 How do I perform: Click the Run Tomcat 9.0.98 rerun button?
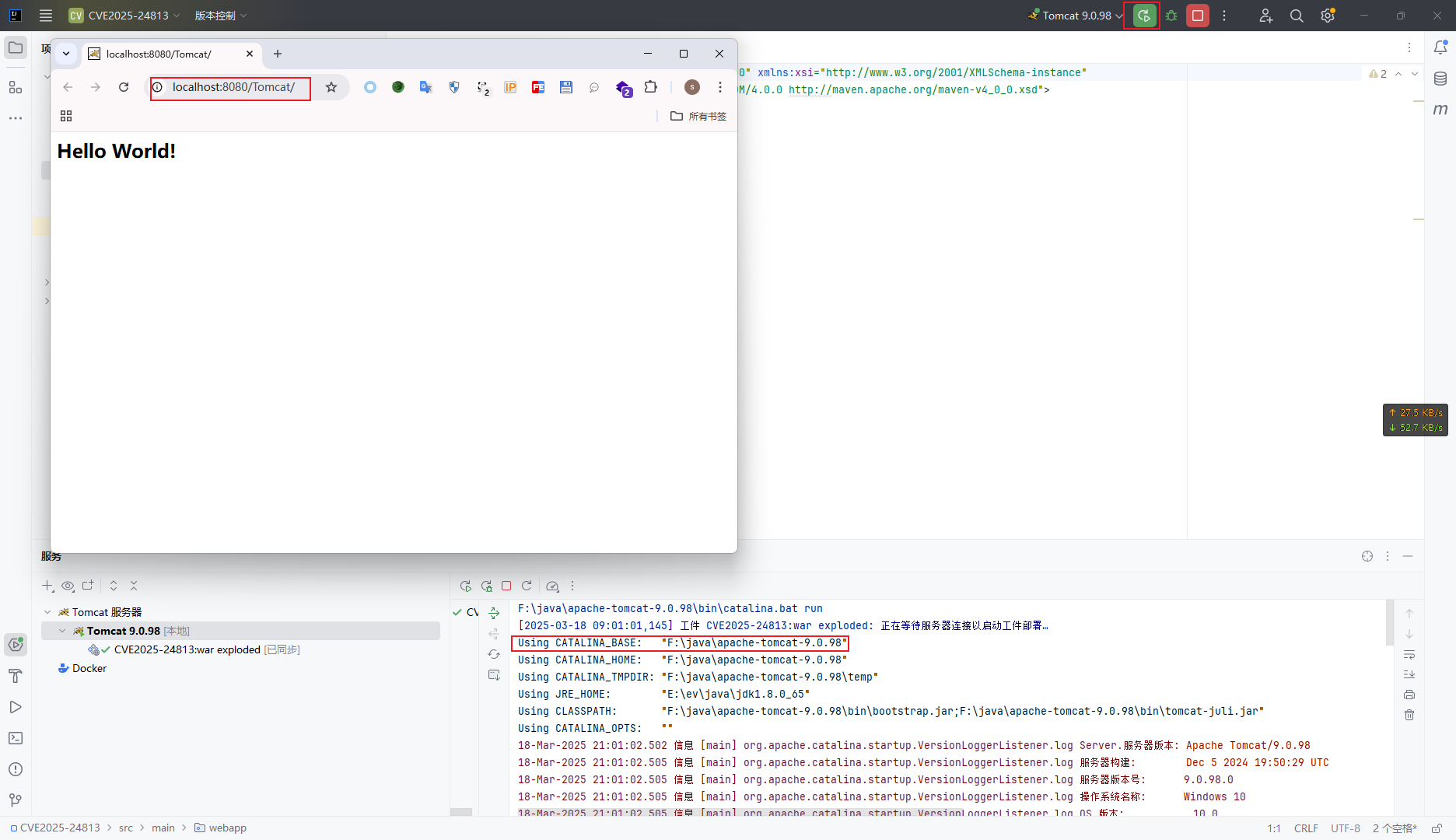pyautogui.click(x=1144, y=16)
